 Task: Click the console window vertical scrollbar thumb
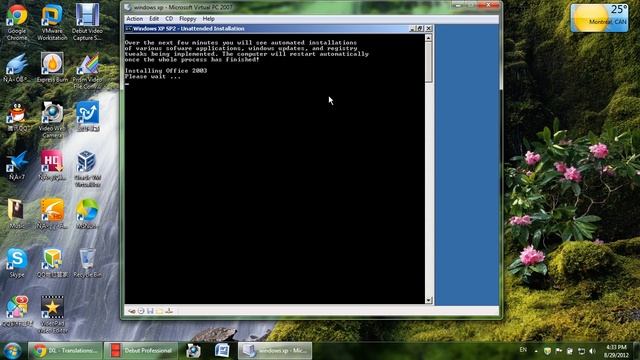(x=428, y=62)
